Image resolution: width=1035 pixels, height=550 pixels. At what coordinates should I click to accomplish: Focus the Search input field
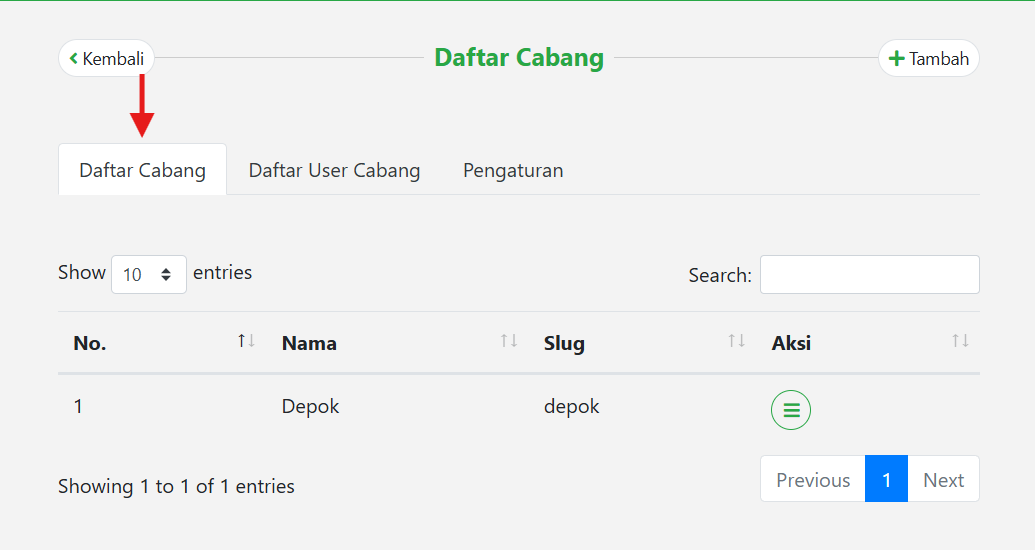coord(869,275)
